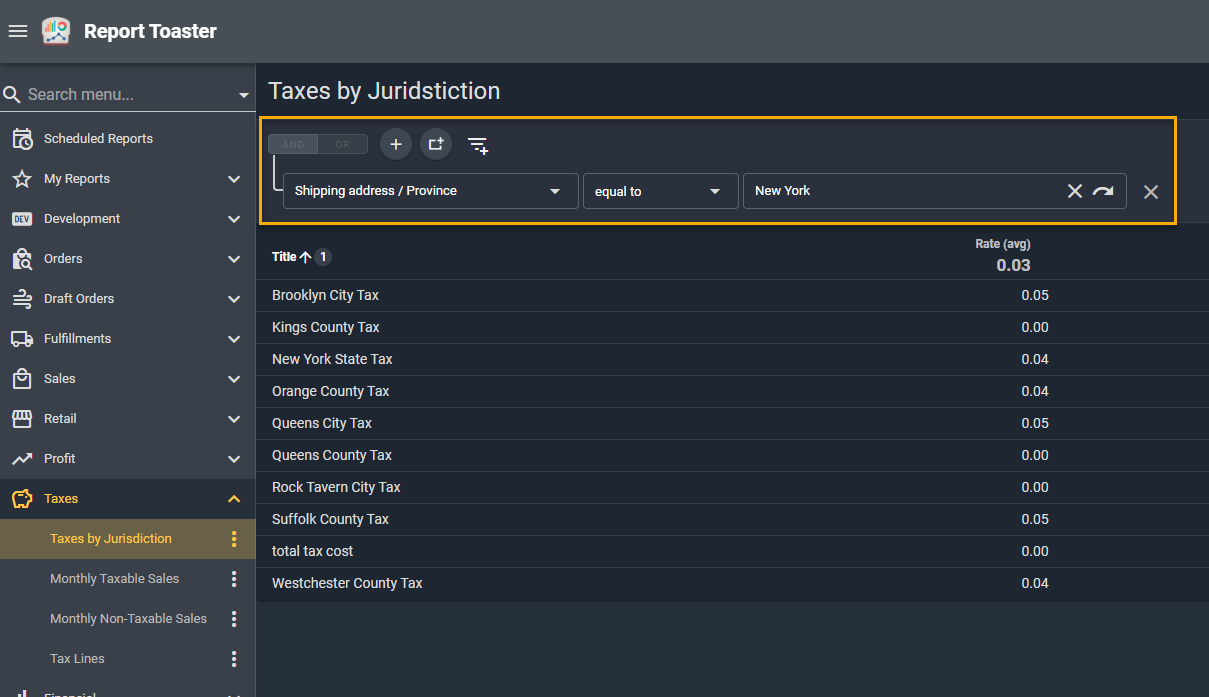This screenshot has width=1209, height=697.
Task: Open options for Taxes by Jurisdiction
Action: (x=234, y=539)
